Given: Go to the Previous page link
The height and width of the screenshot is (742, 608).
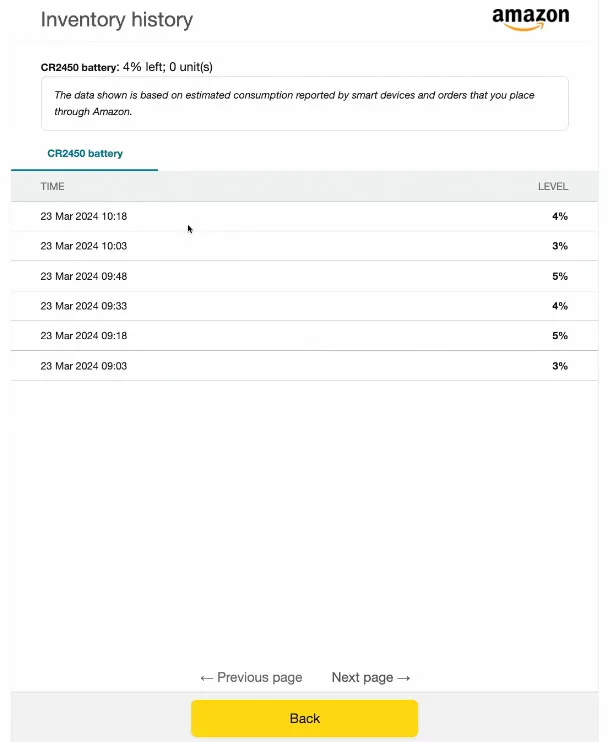Looking at the screenshot, I should point(251,677).
